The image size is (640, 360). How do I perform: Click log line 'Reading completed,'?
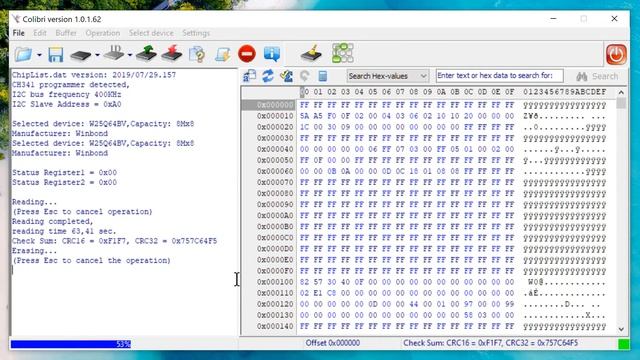point(53,222)
